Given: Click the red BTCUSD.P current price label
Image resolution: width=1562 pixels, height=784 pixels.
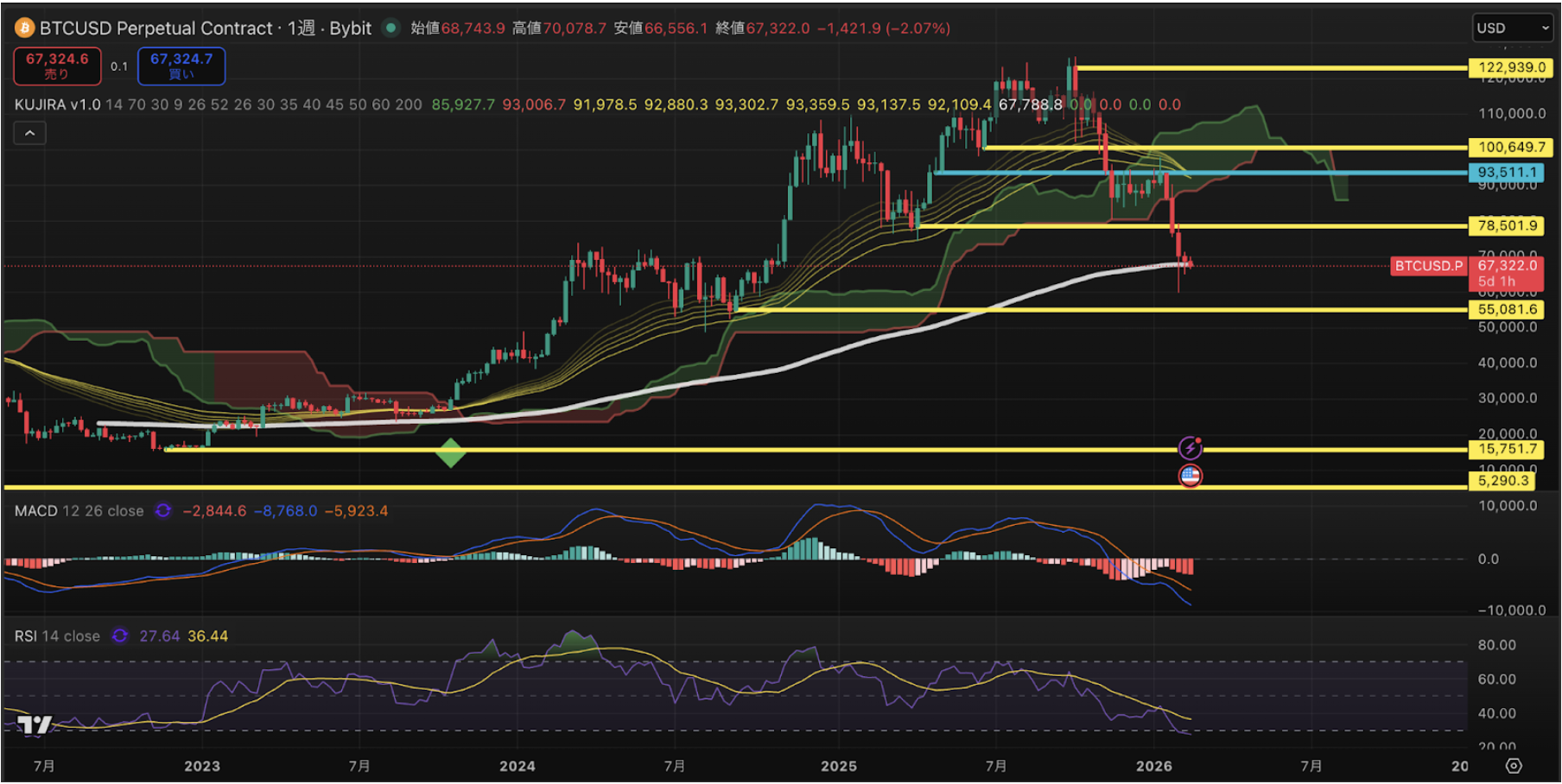Looking at the screenshot, I should coord(1428,266).
